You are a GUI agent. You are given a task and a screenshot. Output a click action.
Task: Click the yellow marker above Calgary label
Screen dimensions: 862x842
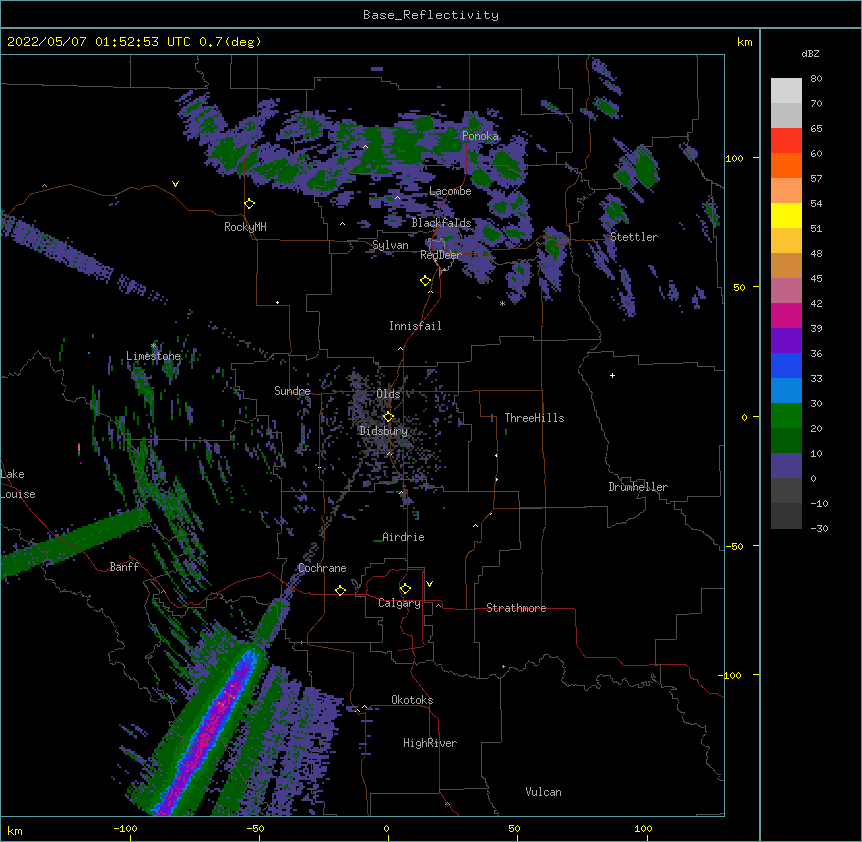tap(405, 589)
